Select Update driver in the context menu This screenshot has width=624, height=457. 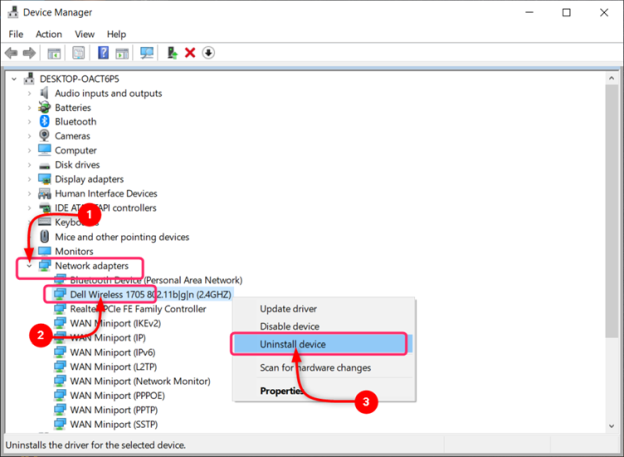coord(290,308)
